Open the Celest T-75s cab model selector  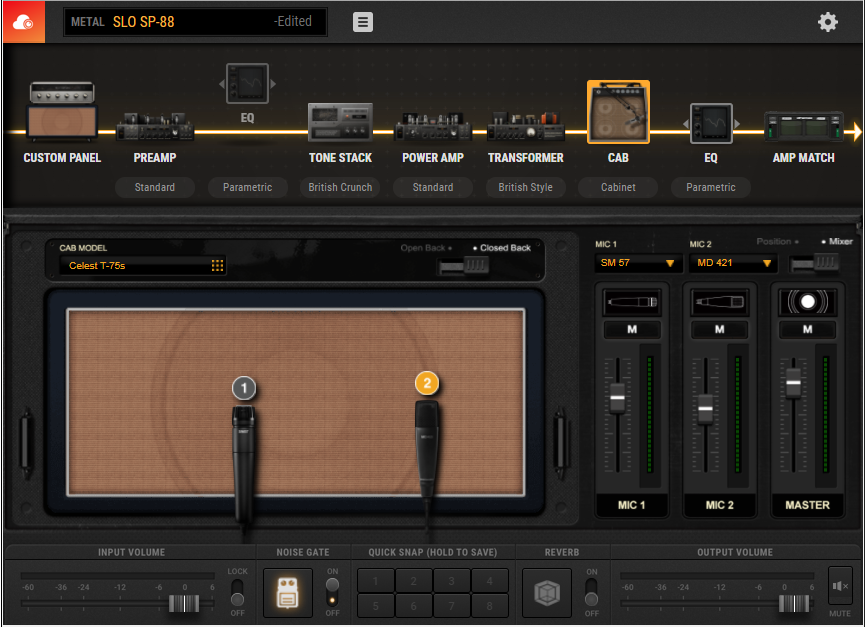[142, 266]
